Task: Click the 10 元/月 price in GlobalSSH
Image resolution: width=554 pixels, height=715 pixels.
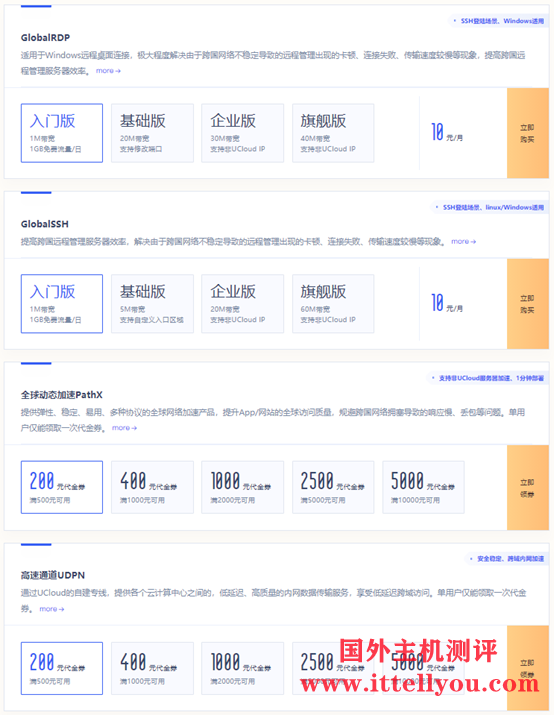Action: click(447, 303)
